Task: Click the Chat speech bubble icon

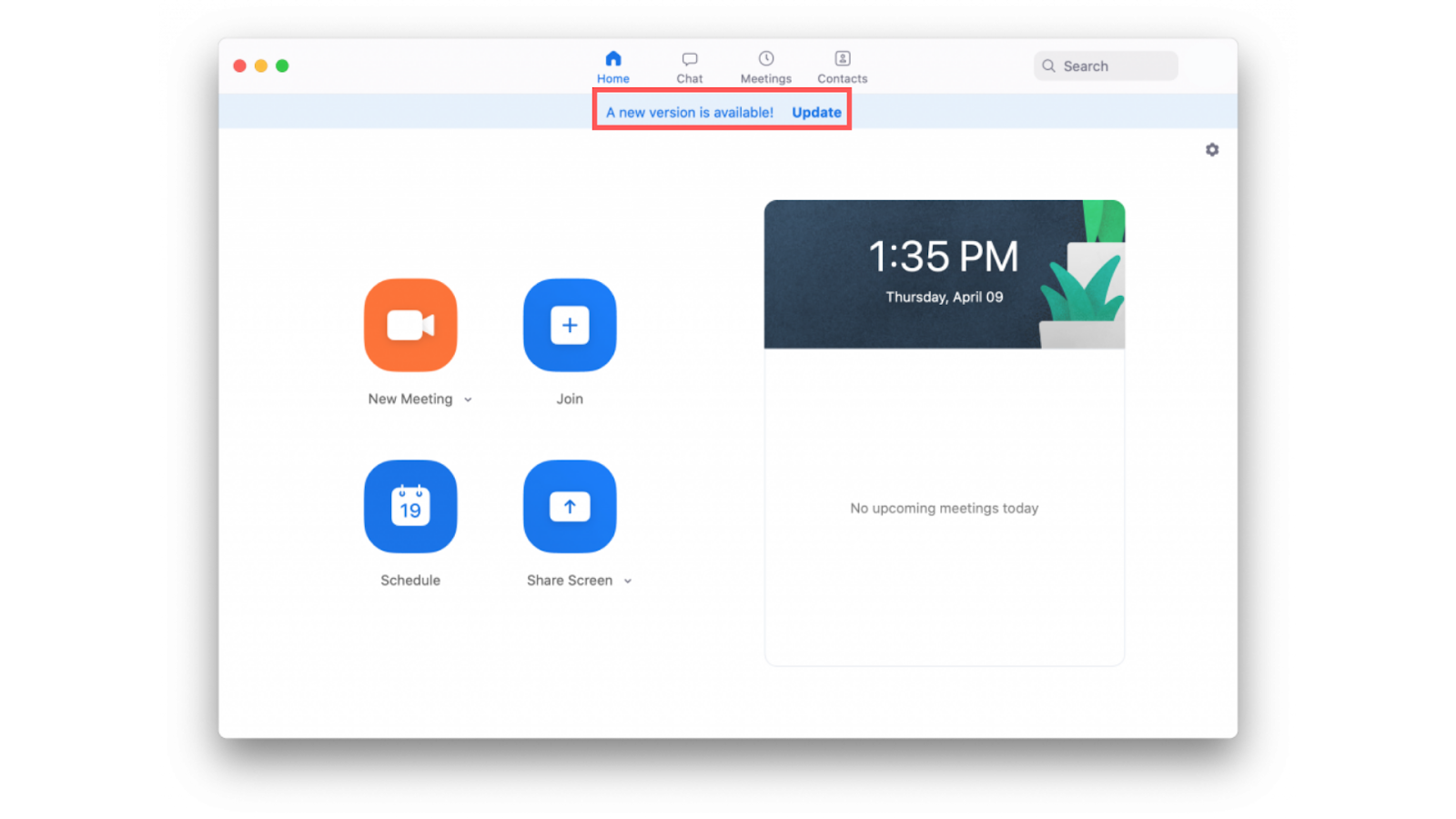Action: pyautogui.click(x=690, y=59)
